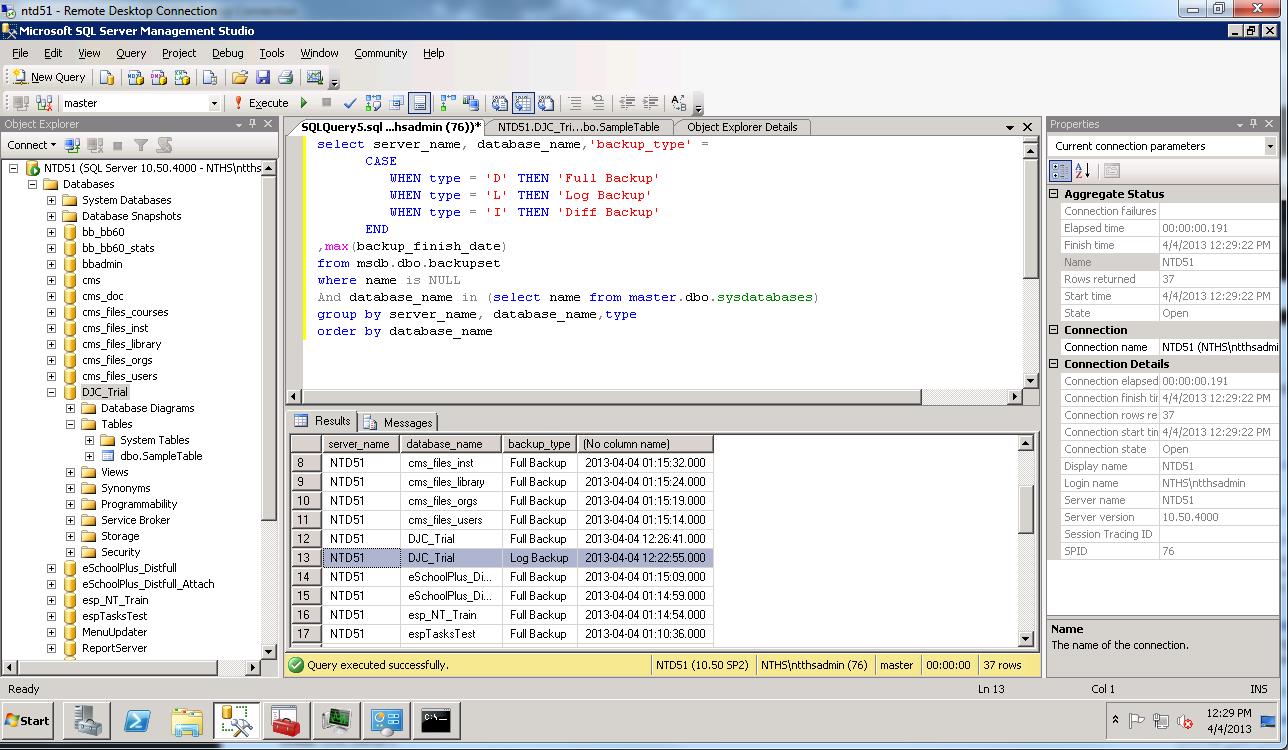
Task: Switch to NTD51.DJC_Tri...bo.SampleTable tab
Action: point(579,127)
